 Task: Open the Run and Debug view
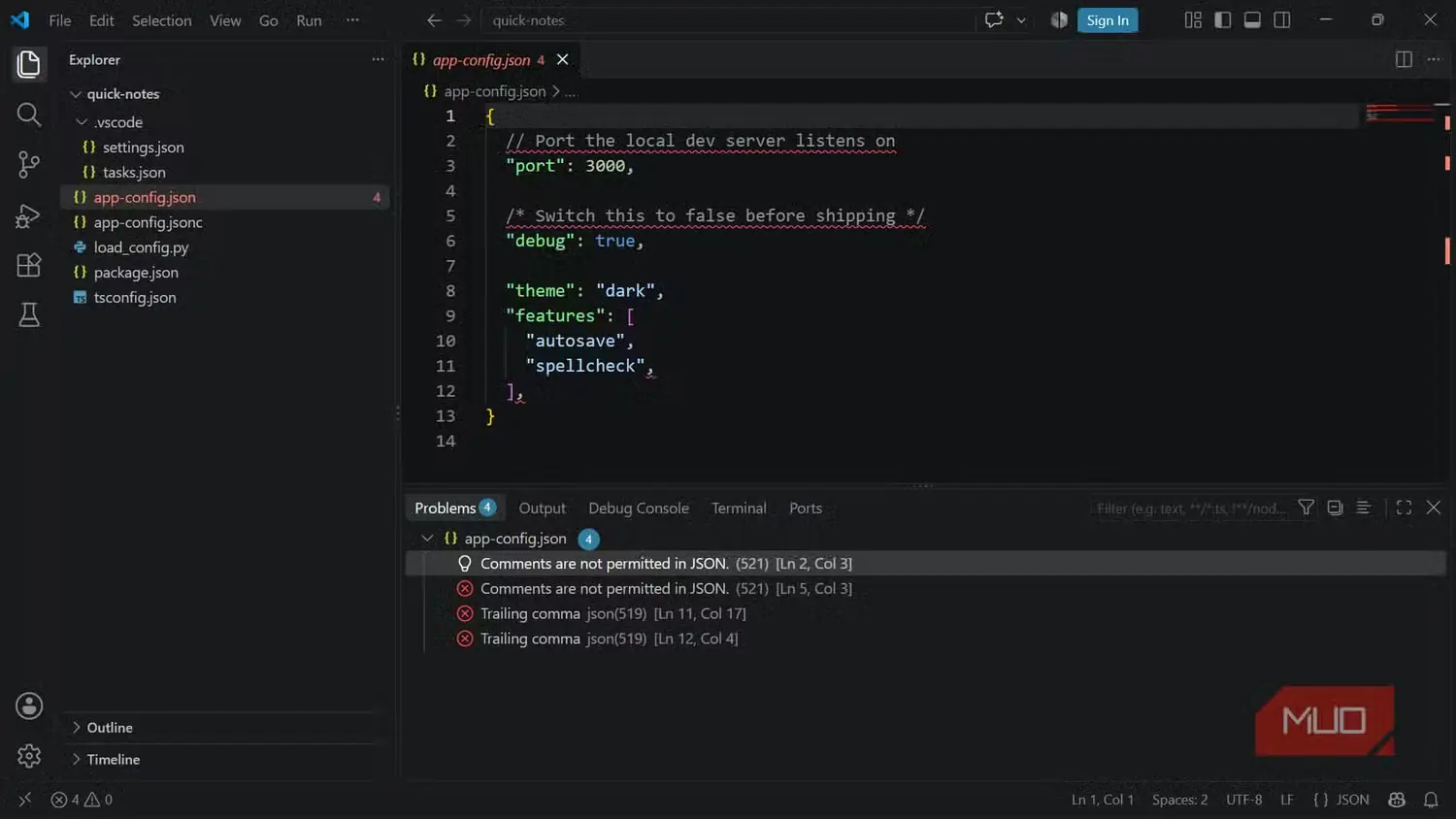point(29,215)
